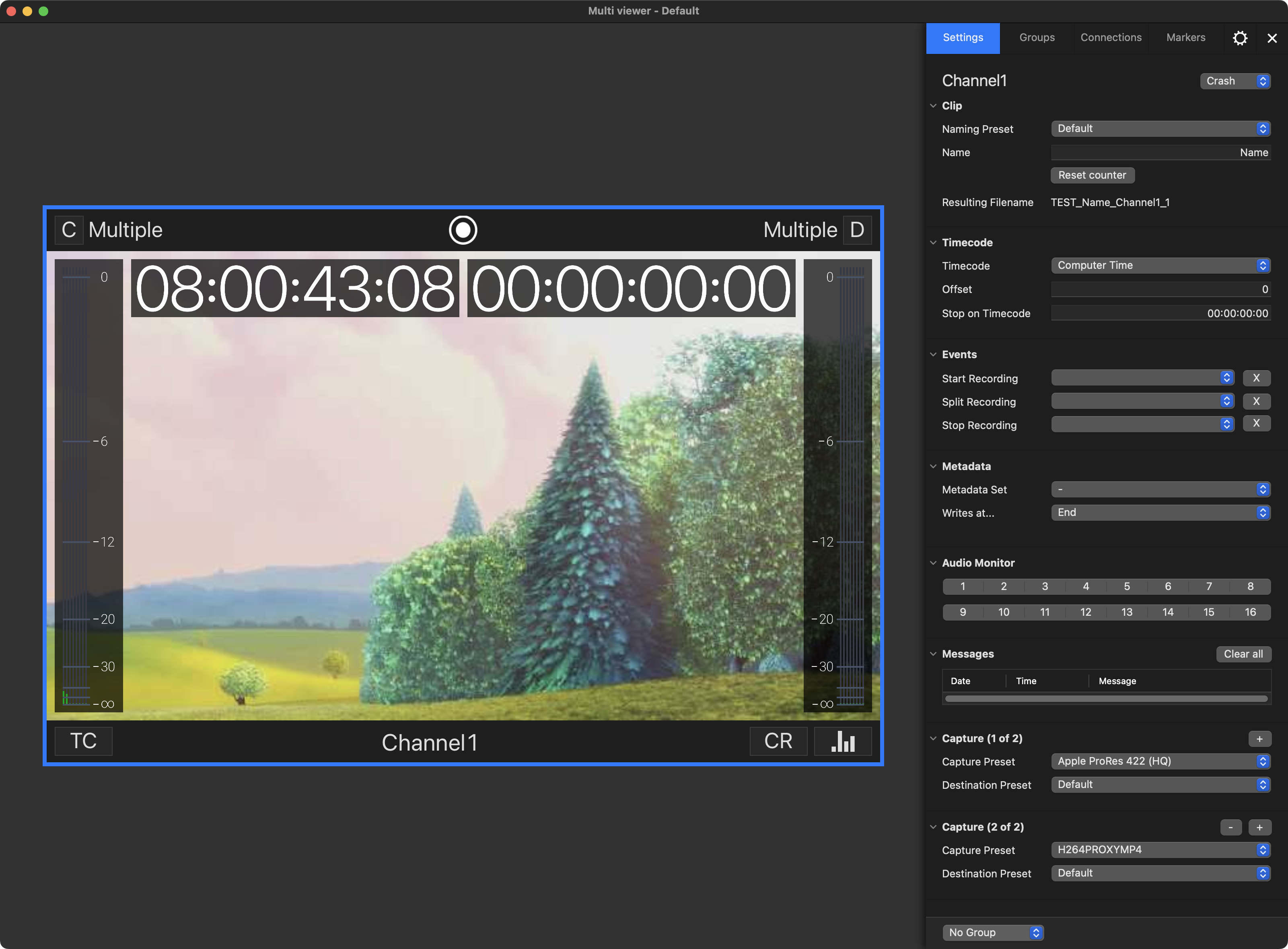Collapse the Messages section
Viewport: 1288px width, 949px height.
coord(933,654)
